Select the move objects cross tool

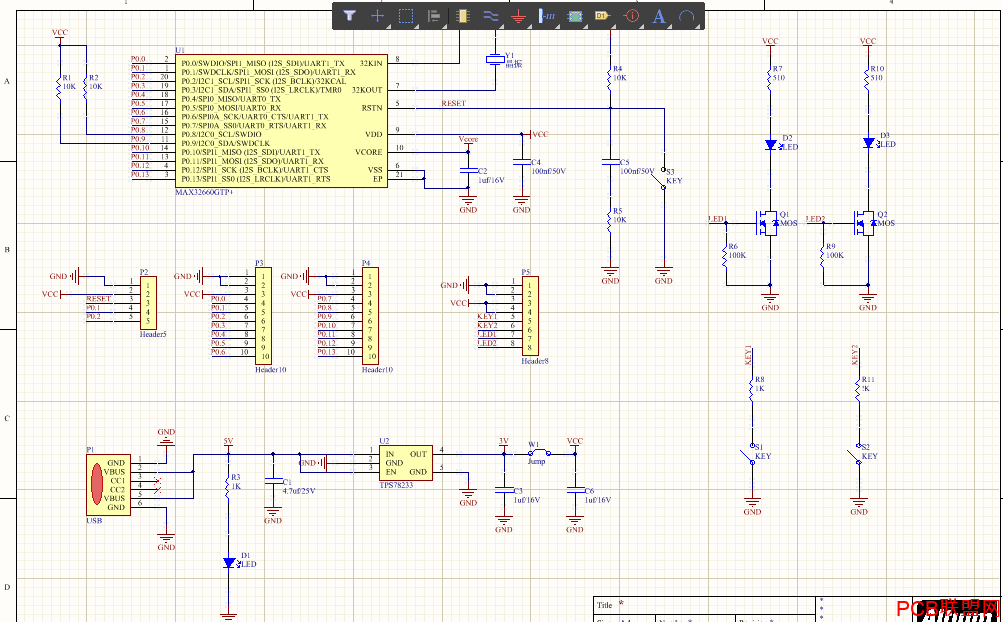(377, 16)
